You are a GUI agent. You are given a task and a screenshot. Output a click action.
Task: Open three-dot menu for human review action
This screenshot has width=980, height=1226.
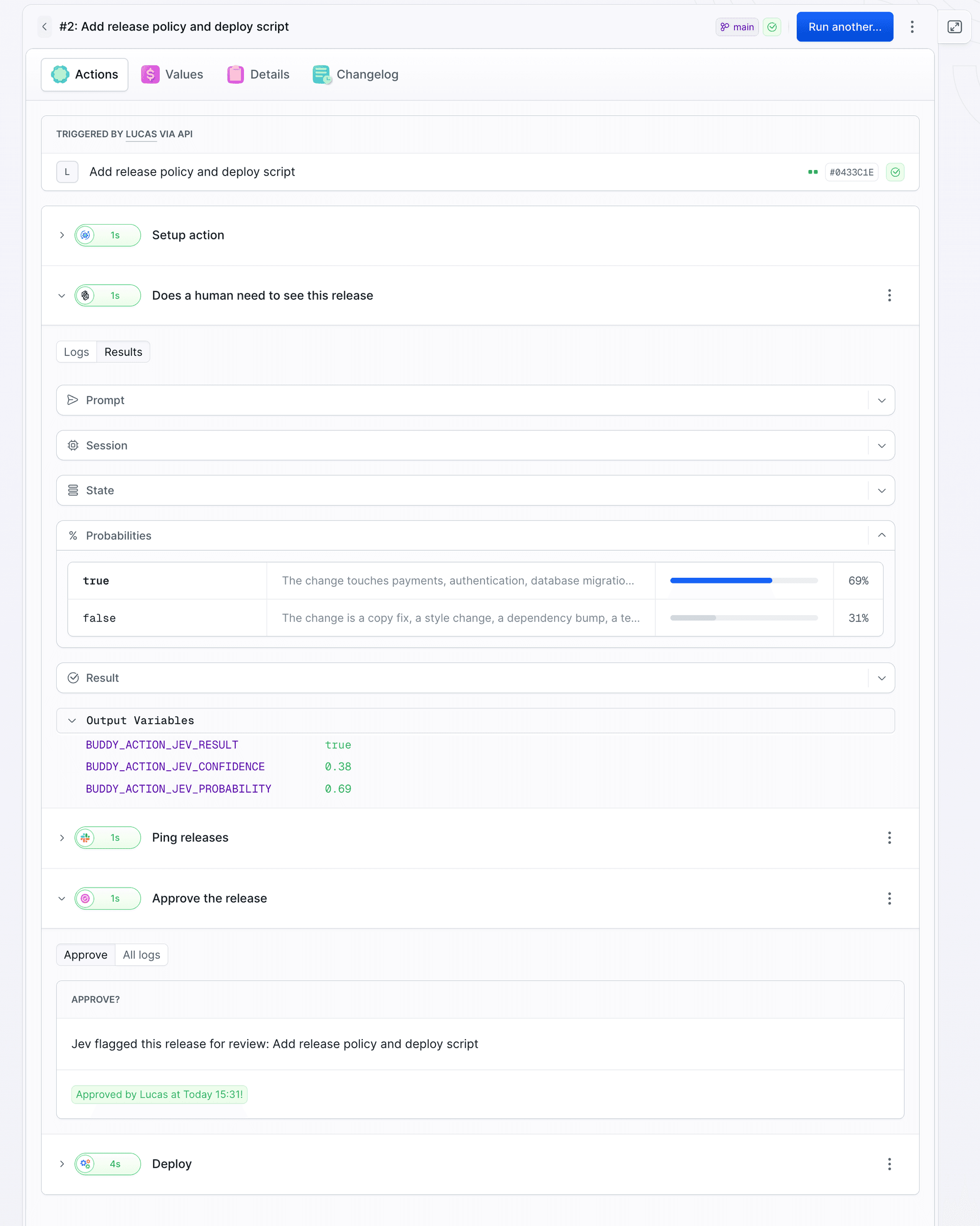click(x=890, y=296)
